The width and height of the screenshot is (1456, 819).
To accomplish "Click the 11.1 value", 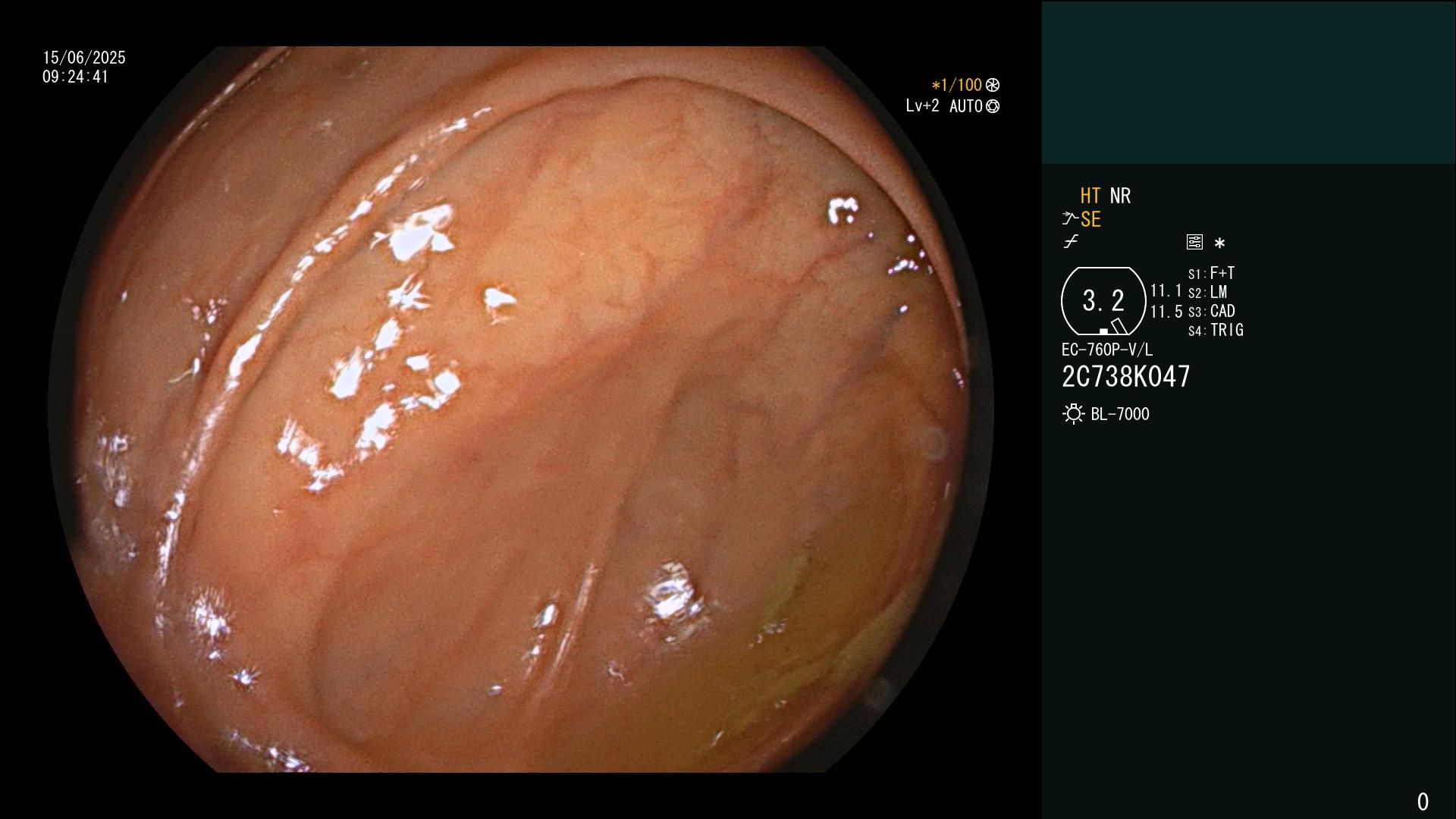I will tap(1166, 291).
